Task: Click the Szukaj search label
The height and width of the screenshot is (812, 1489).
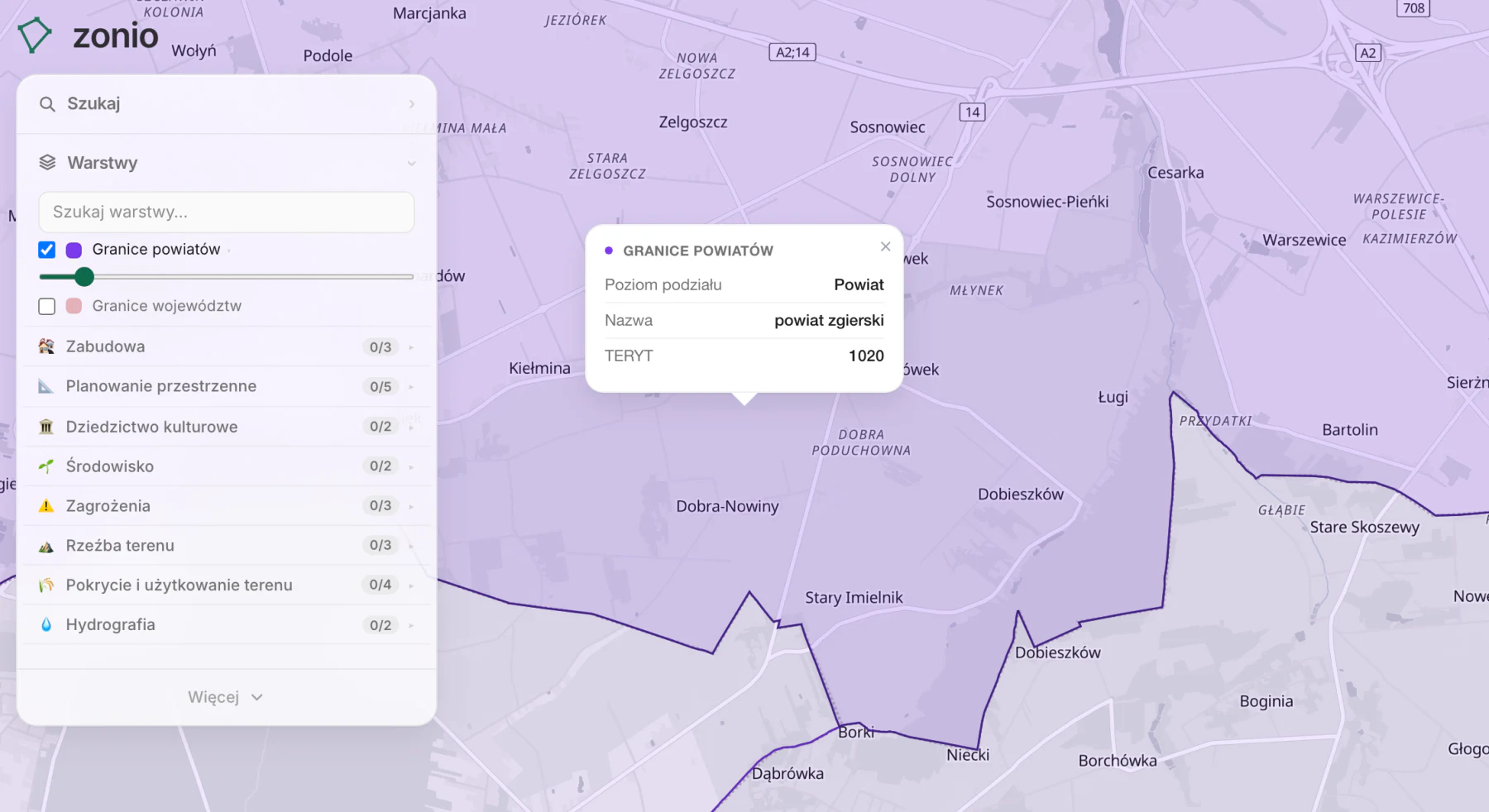Action: 93,103
